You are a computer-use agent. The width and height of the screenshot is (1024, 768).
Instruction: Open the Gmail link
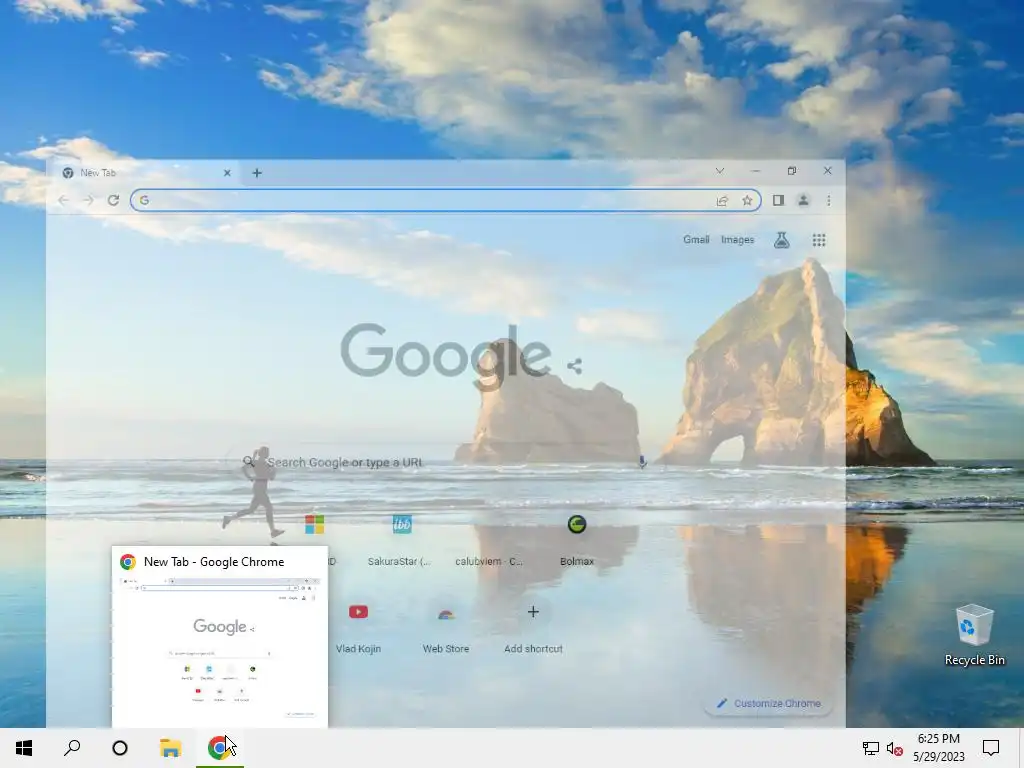(696, 240)
